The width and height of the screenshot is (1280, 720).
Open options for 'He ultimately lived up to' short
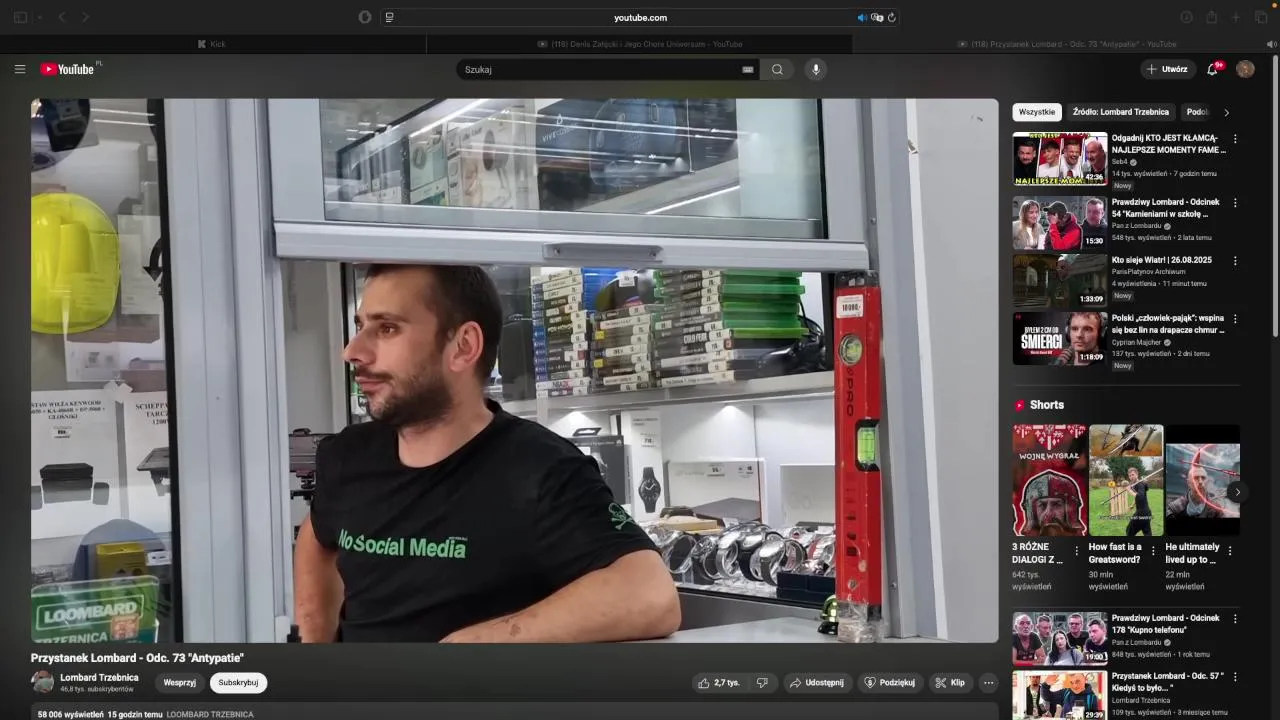pyautogui.click(x=1230, y=550)
